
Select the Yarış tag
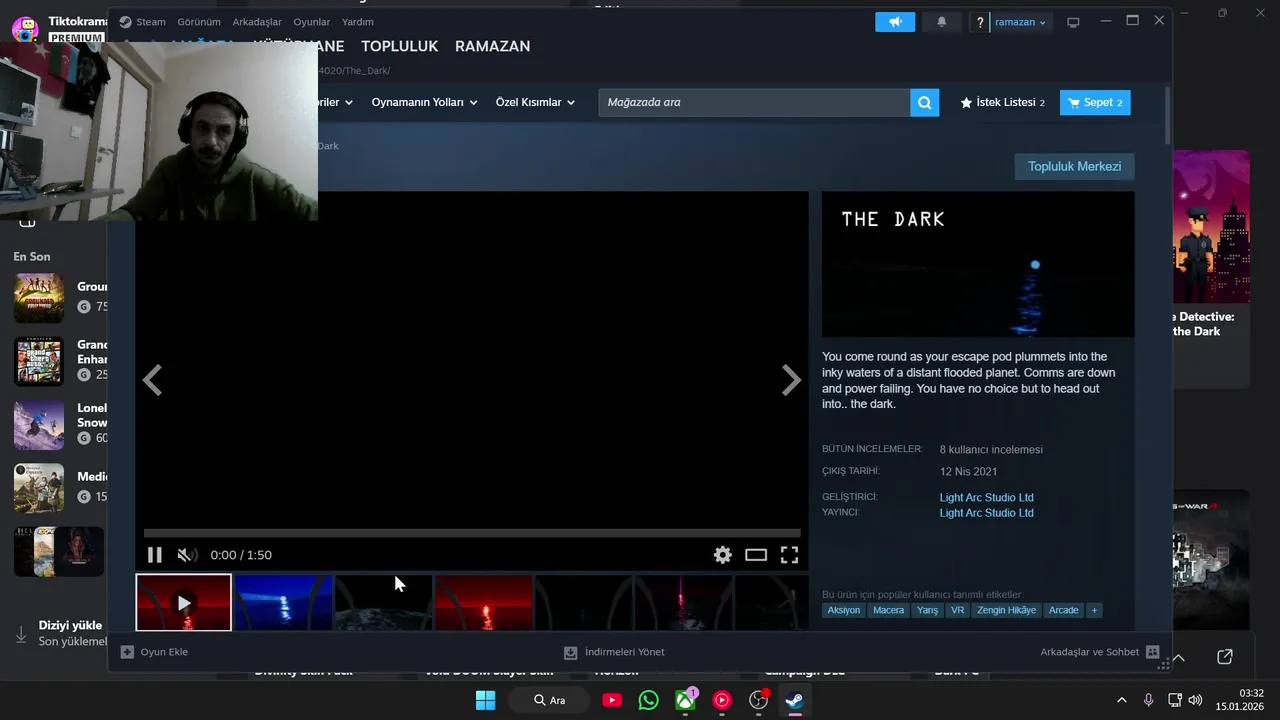click(x=927, y=610)
